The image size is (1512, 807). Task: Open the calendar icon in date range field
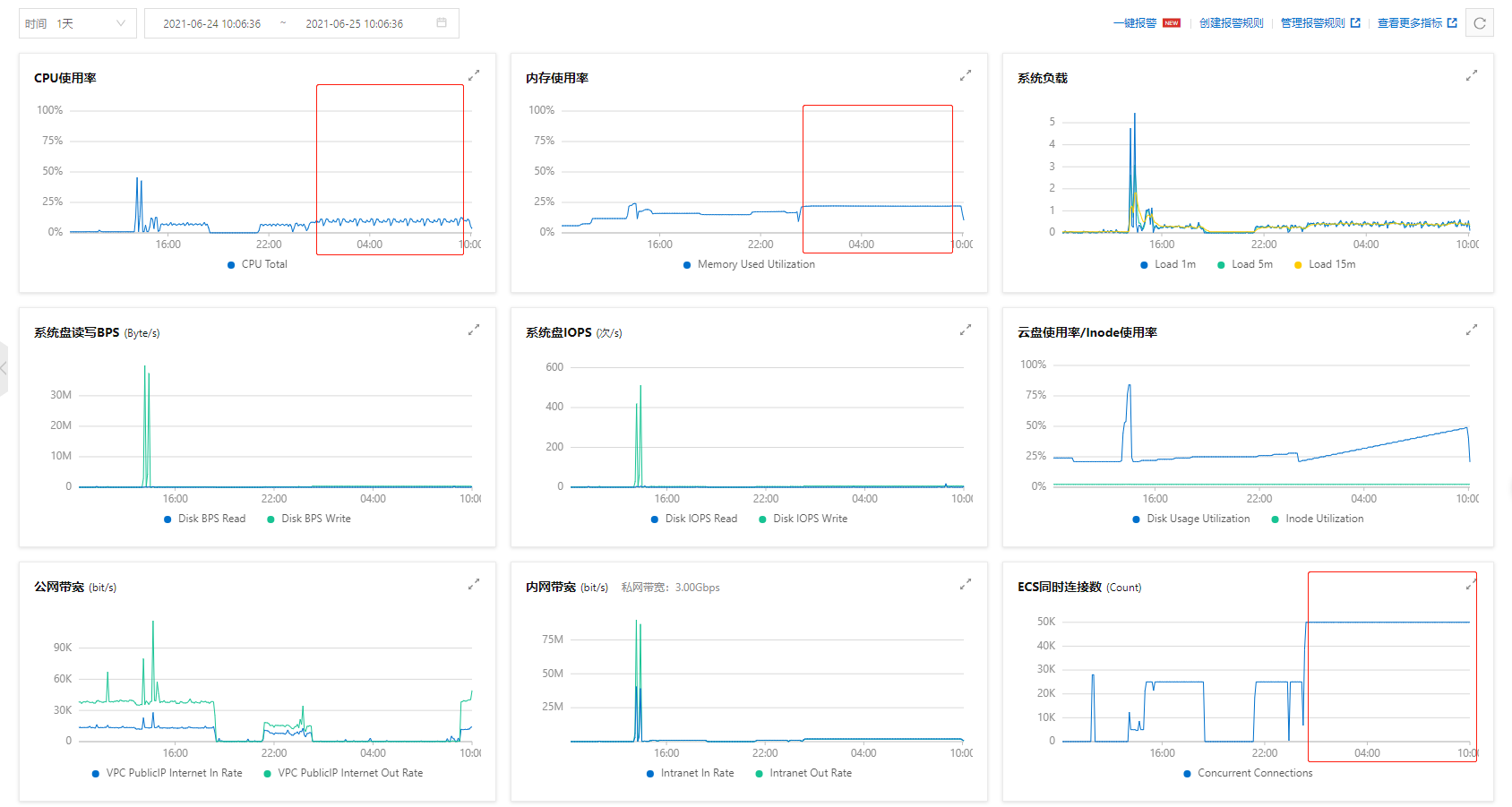[442, 23]
